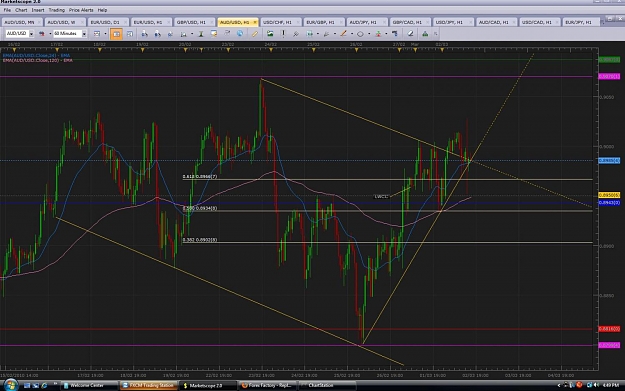Viewport: 625px width, 391px height.
Task: Select the yellow pencil tool
Action: click(254, 34)
